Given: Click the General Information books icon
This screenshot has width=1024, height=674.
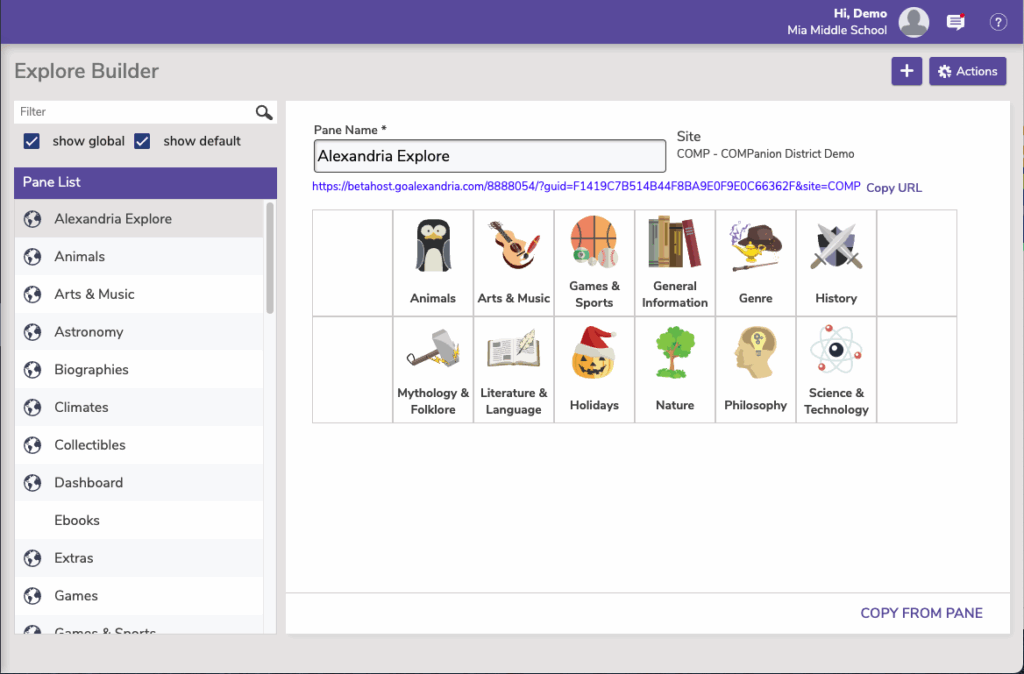Looking at the screenshot, I should (x=675, y=242).
